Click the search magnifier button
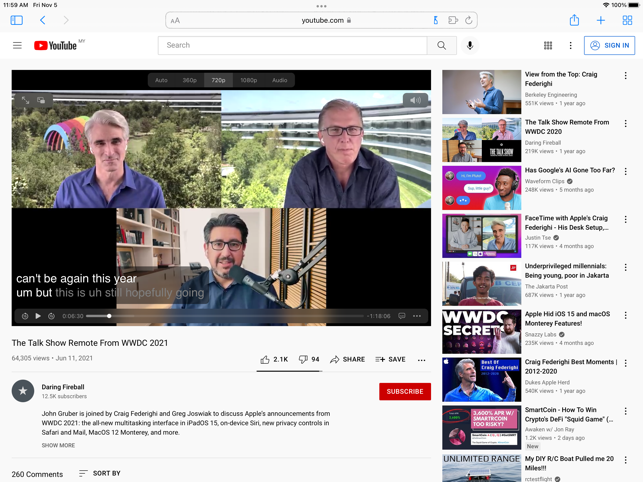This screenshot has width=643, height=482. point(441,45)
